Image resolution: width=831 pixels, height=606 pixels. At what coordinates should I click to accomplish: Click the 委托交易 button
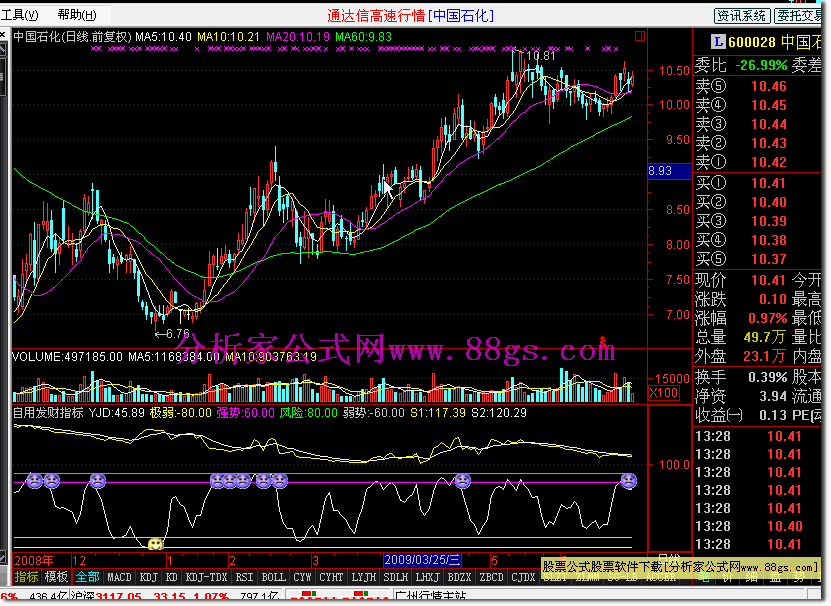798,16
